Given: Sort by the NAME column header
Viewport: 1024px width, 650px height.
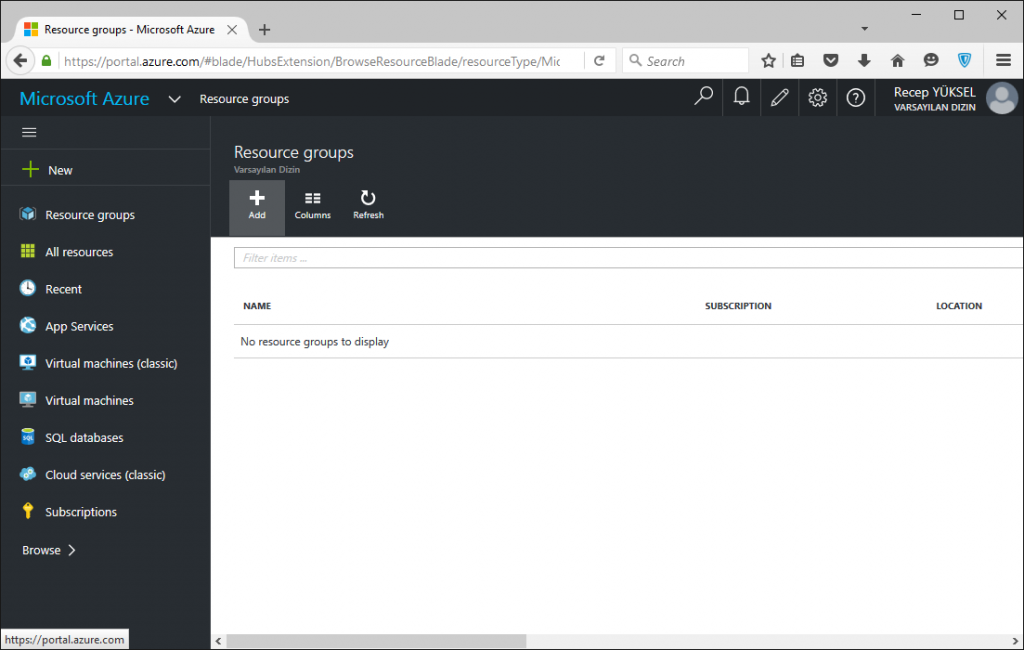Looking at the screenshot, I should click(x=257, y=306).
